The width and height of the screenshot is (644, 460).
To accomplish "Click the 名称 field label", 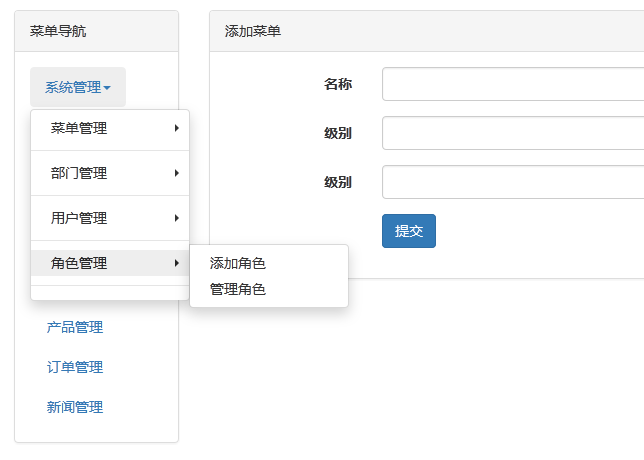I will pyautogui.click(x=338, y=84).
